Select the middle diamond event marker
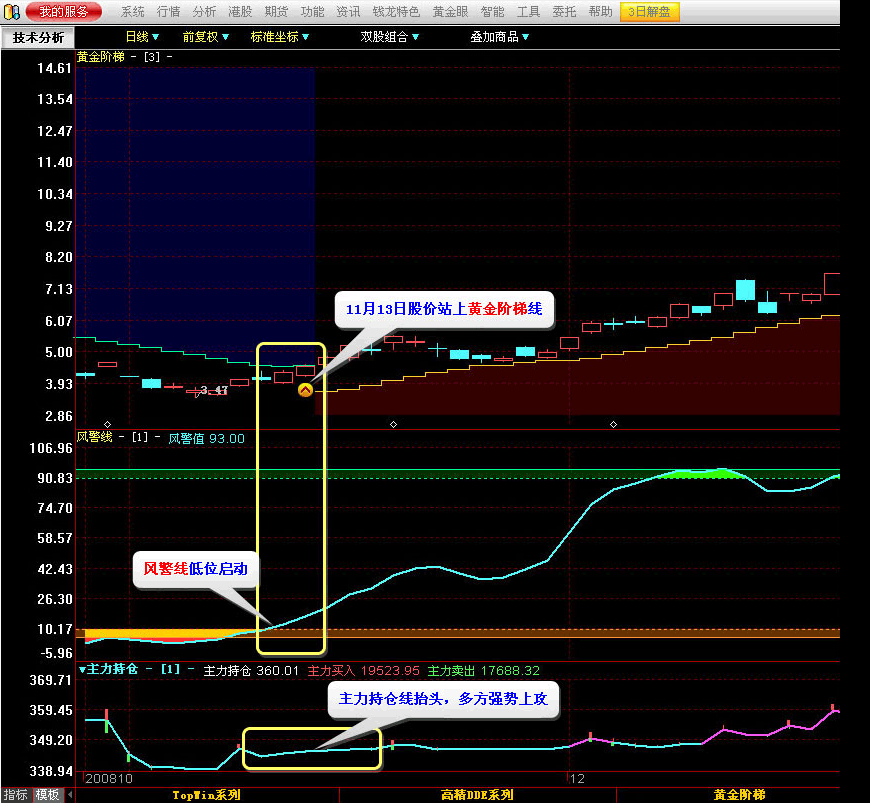870x803 pixels. coord(393,425)
